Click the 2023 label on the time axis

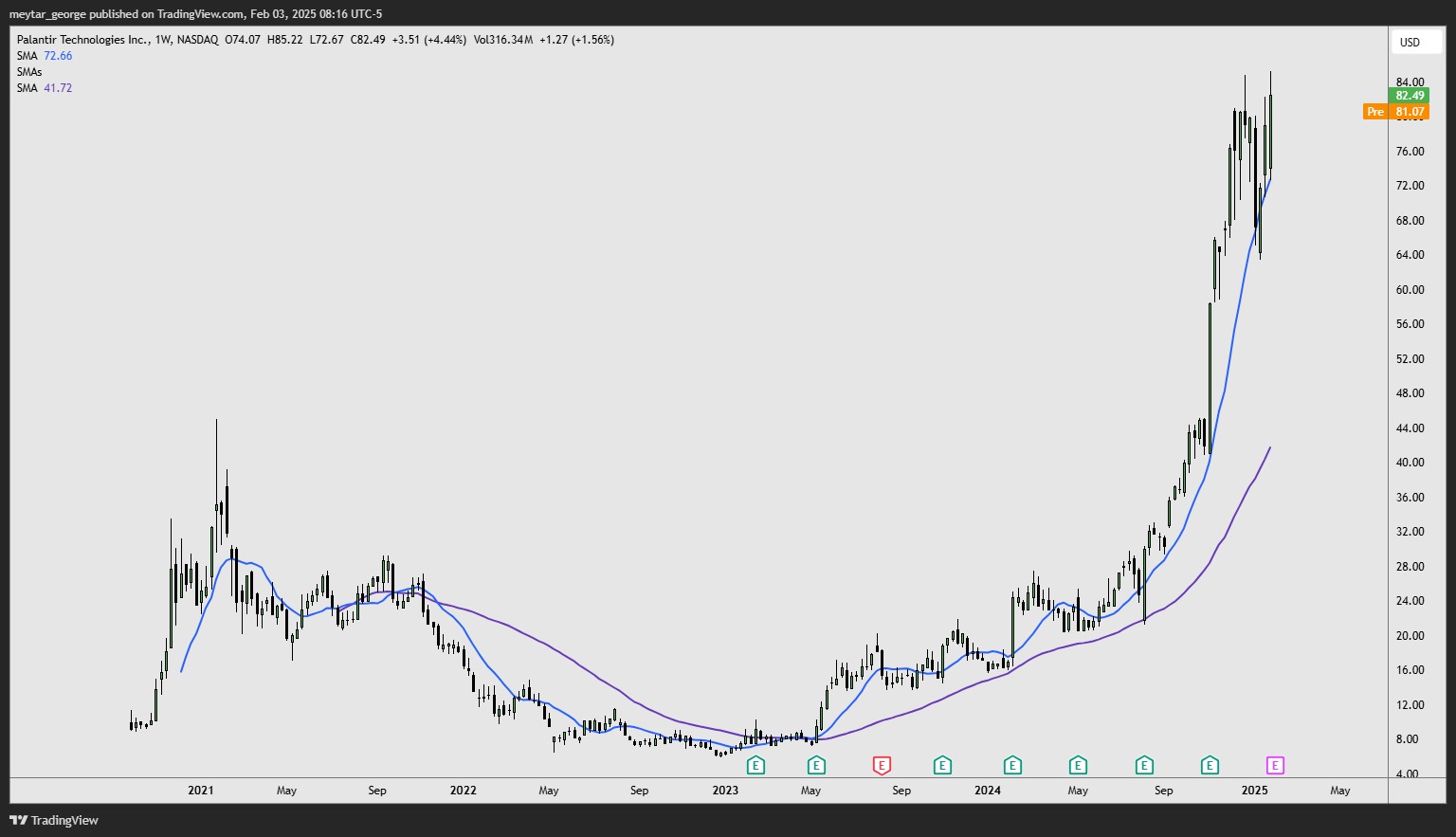point(725,791)
